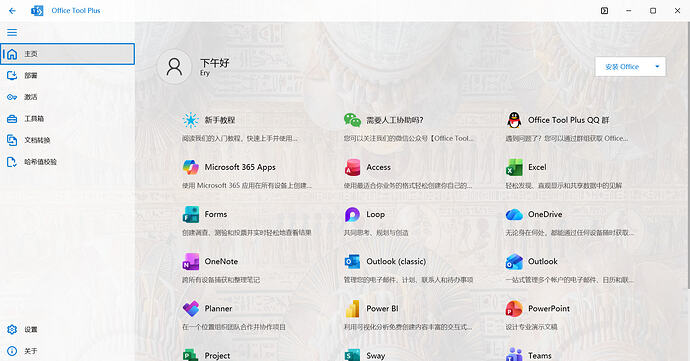Open 激活 in the sidebar
The image size is (690, 361).
67,97
